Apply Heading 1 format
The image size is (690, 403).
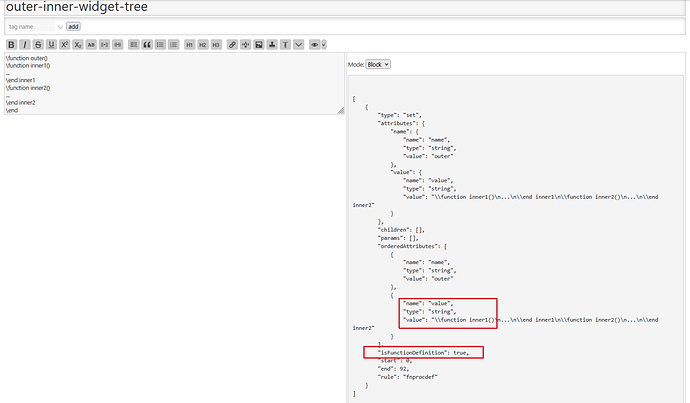[x=189, y=45]
